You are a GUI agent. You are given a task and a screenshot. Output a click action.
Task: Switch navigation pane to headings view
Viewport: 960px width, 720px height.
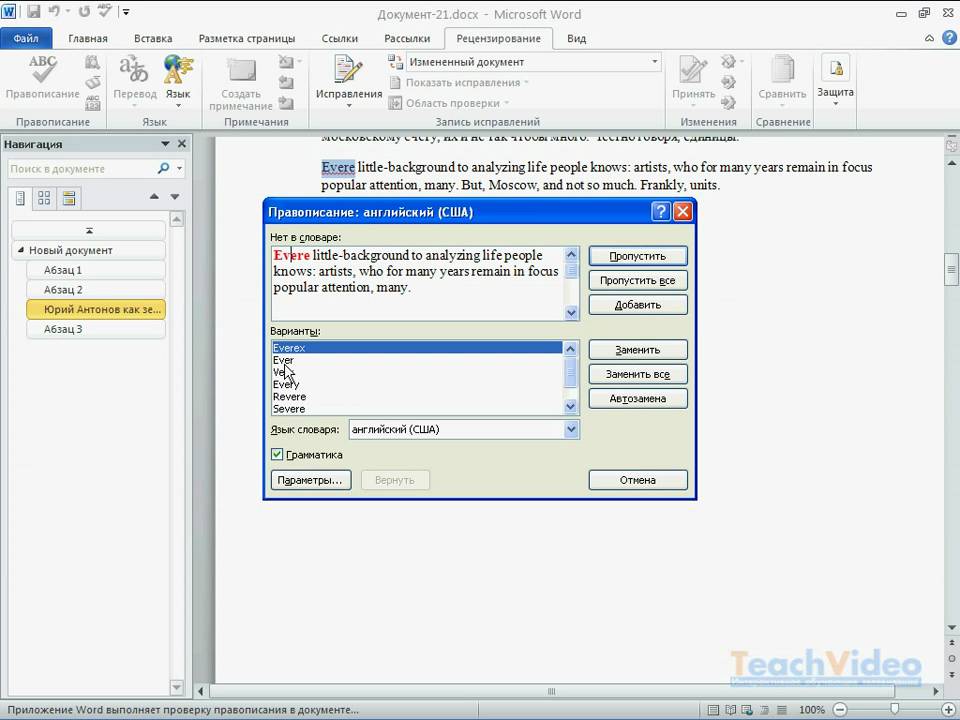[x=20, y=198]
